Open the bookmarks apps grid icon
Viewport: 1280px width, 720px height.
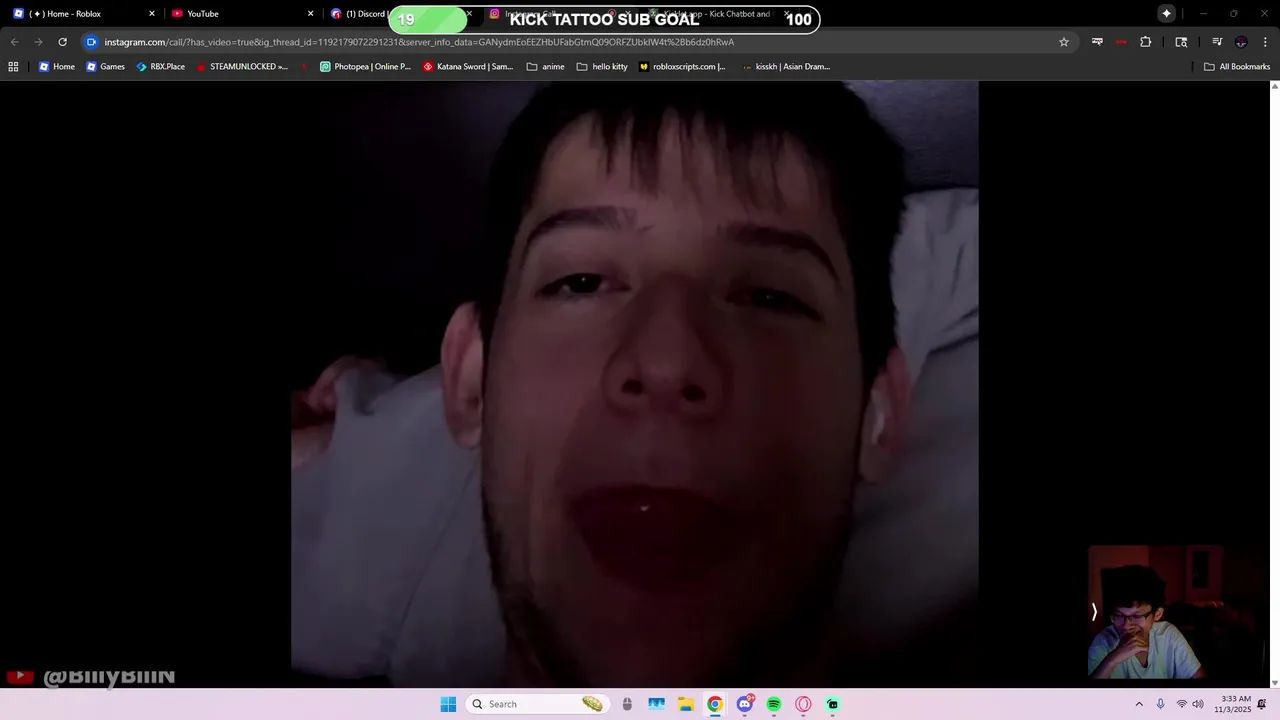pos(13,67)
